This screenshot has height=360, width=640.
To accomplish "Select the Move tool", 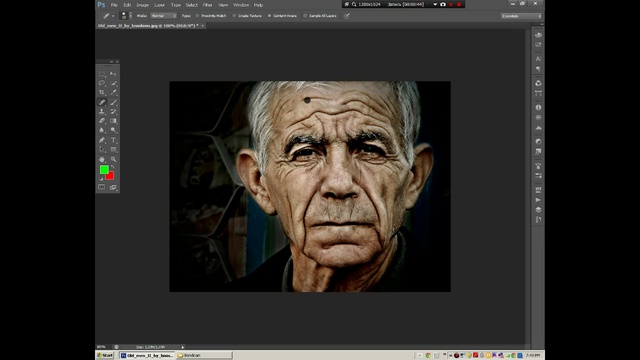I will (x=113, y=74).
